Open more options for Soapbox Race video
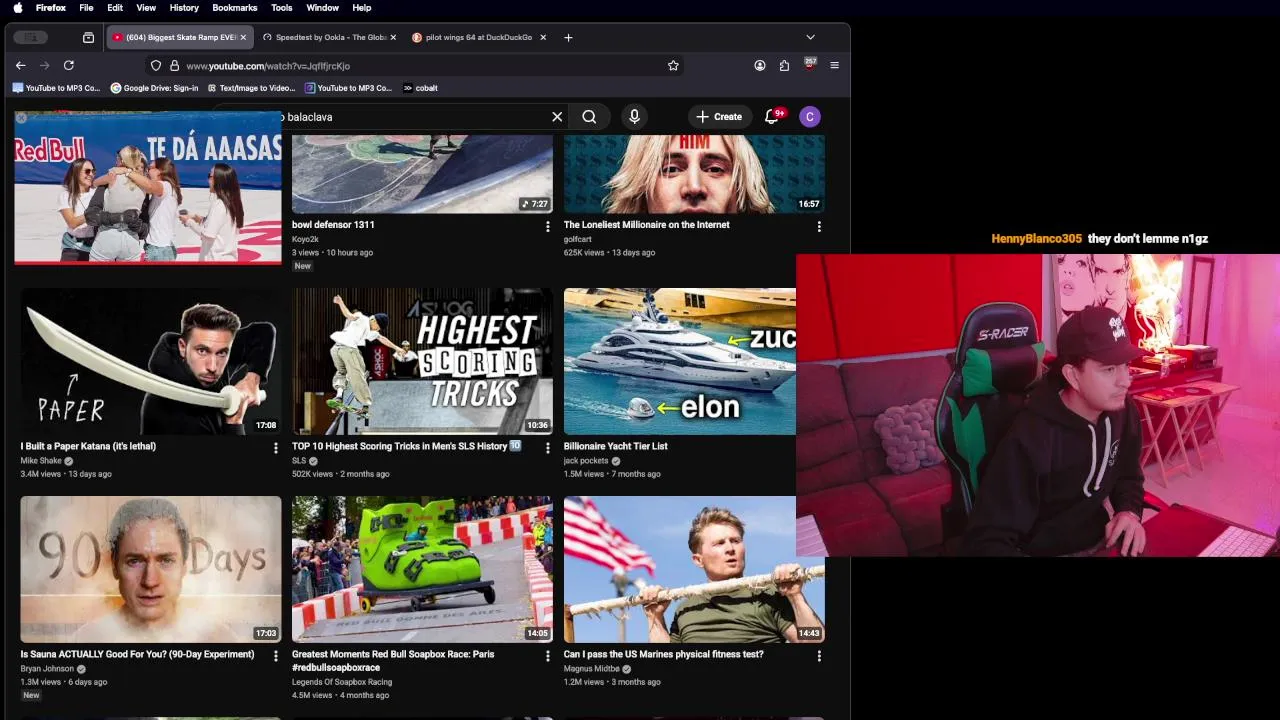Viewport: 1280px width, 720px height. [547, 656]
